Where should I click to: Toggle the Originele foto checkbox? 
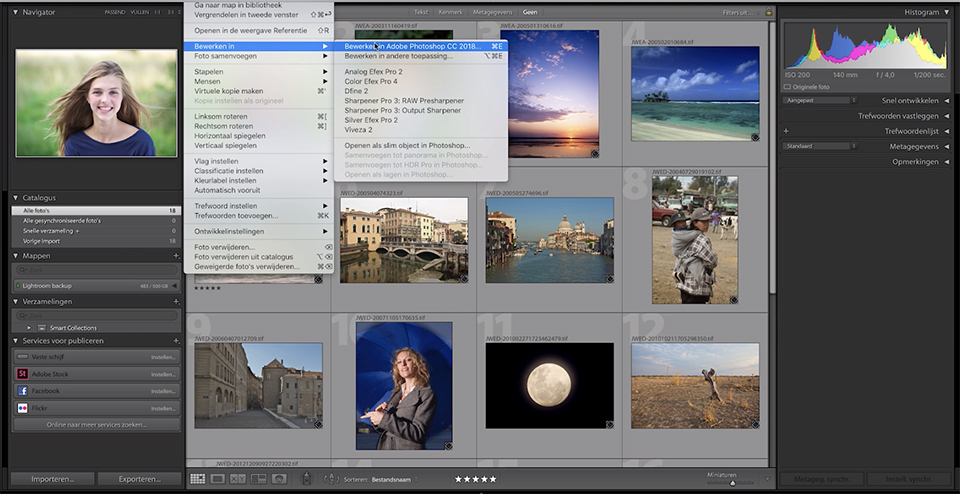tap(787, 87)
